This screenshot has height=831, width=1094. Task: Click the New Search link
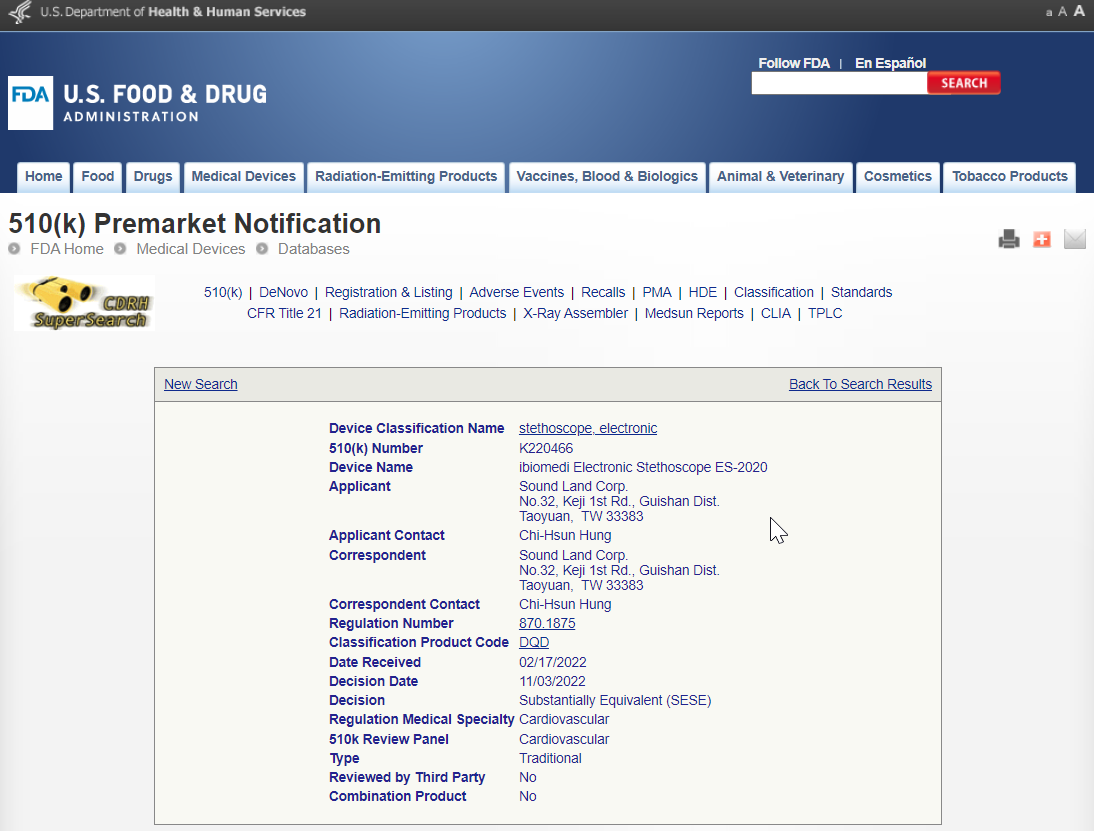pos(201,384)
